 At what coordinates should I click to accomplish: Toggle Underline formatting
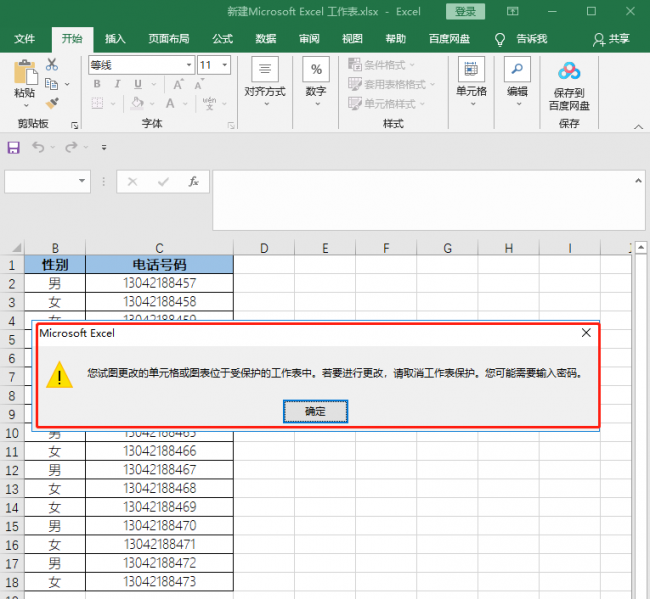tap(138, 84)
